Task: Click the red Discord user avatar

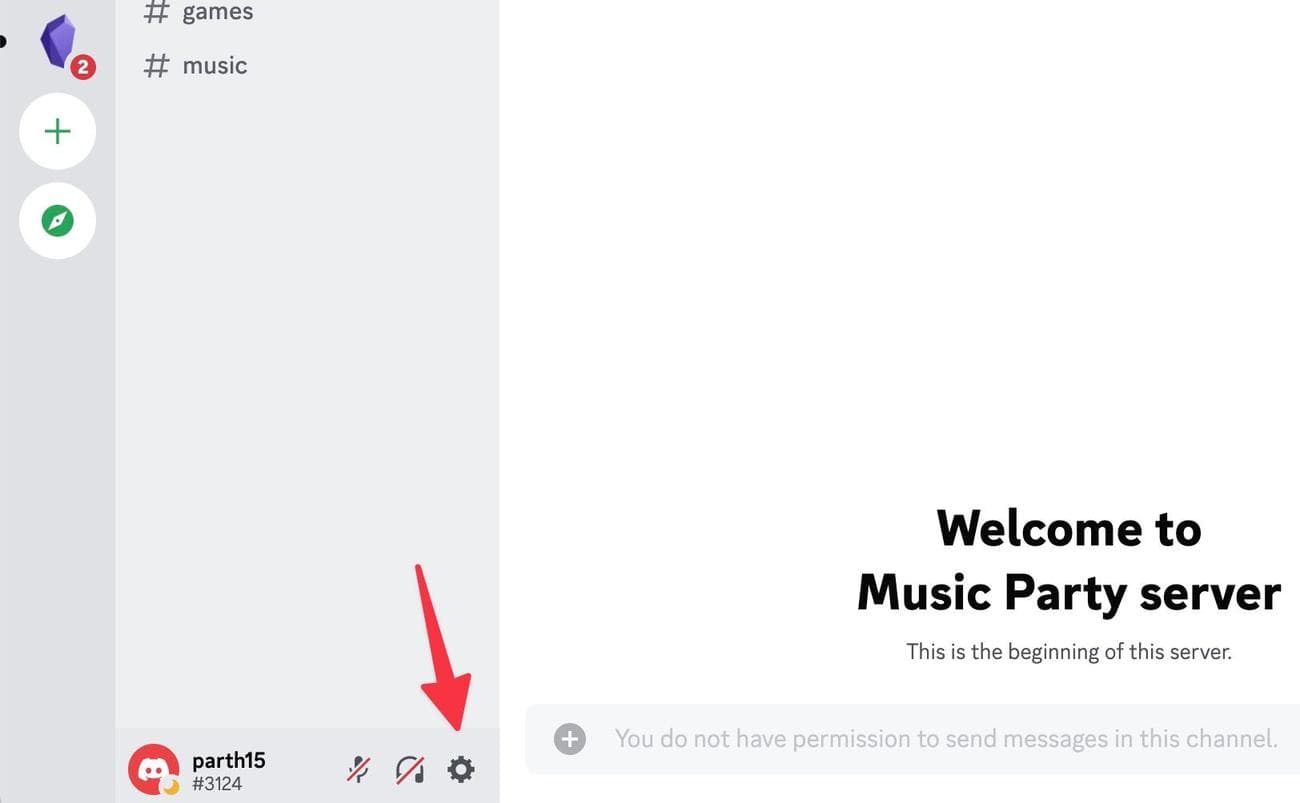Action: click(x=153, y=768)
